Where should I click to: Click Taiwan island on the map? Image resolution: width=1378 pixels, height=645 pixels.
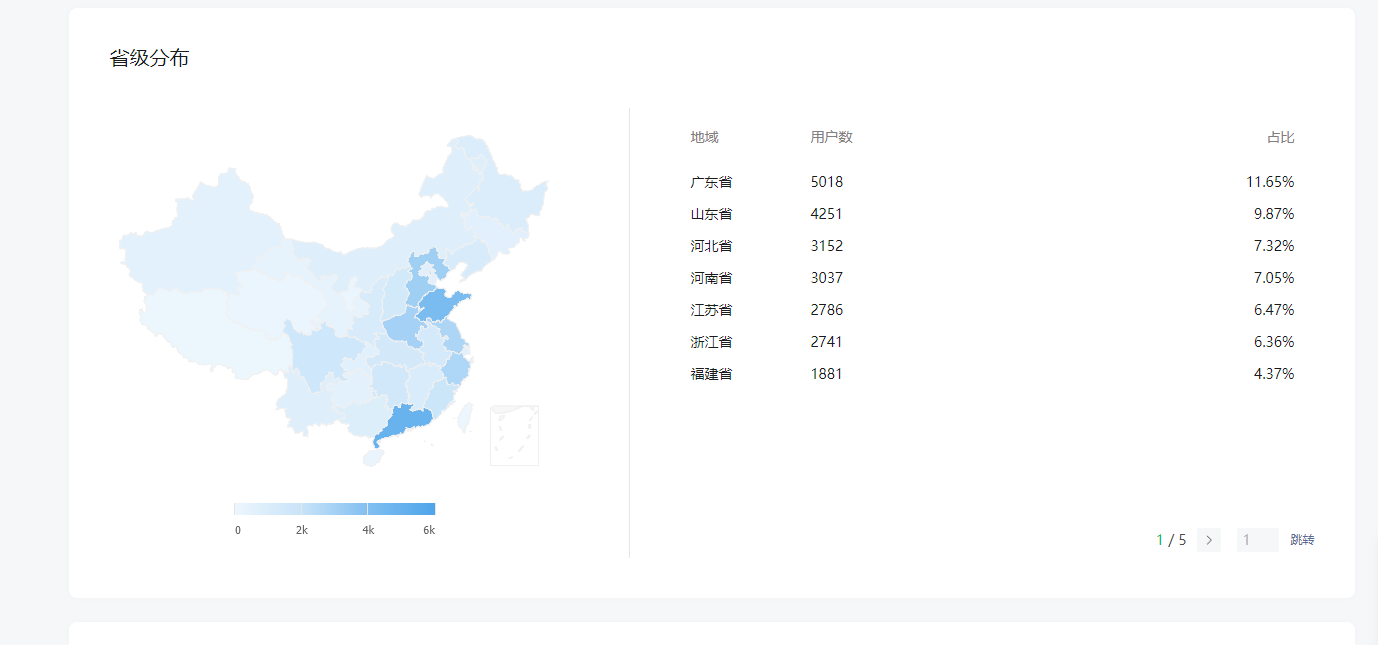pos(464,417)
